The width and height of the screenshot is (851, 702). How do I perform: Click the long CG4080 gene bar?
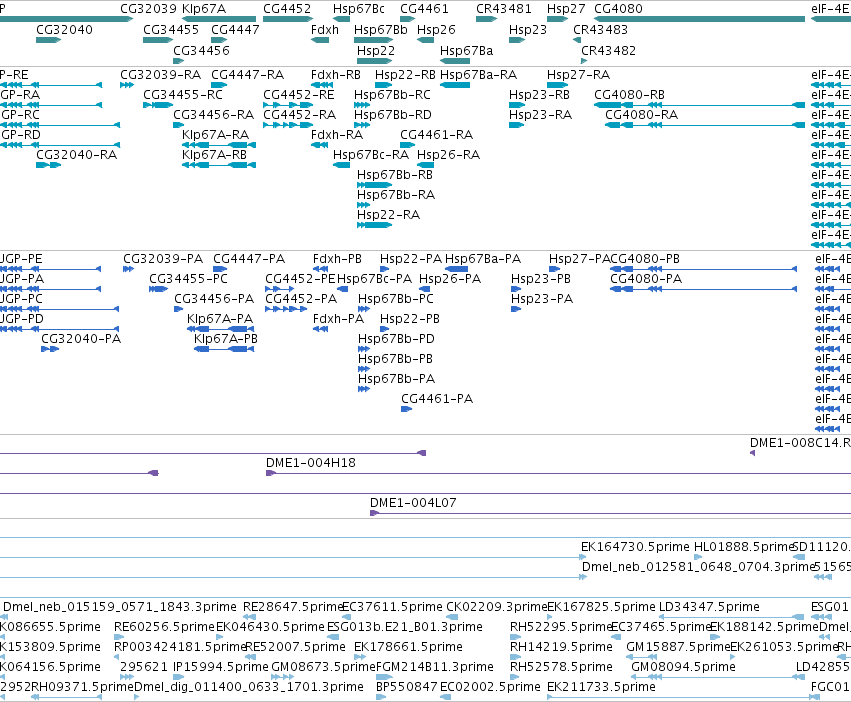pyautogui.click(x=700, y=19)
